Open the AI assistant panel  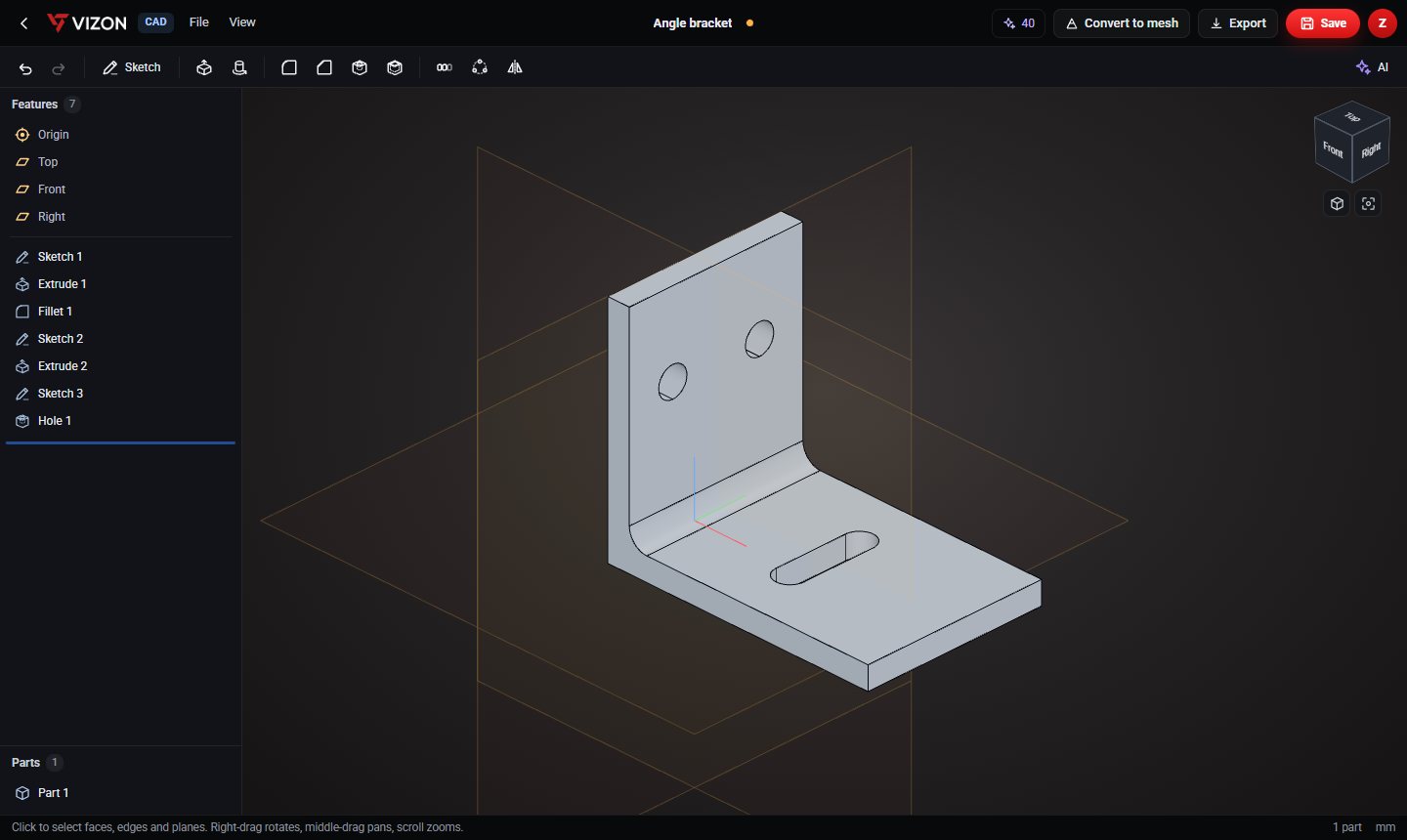1372,67
